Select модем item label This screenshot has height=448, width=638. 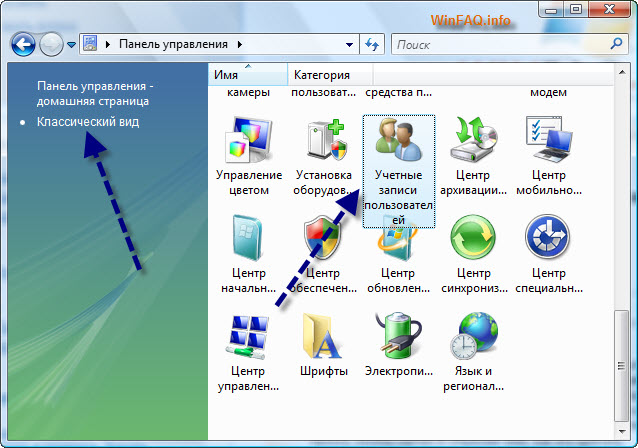548,92
